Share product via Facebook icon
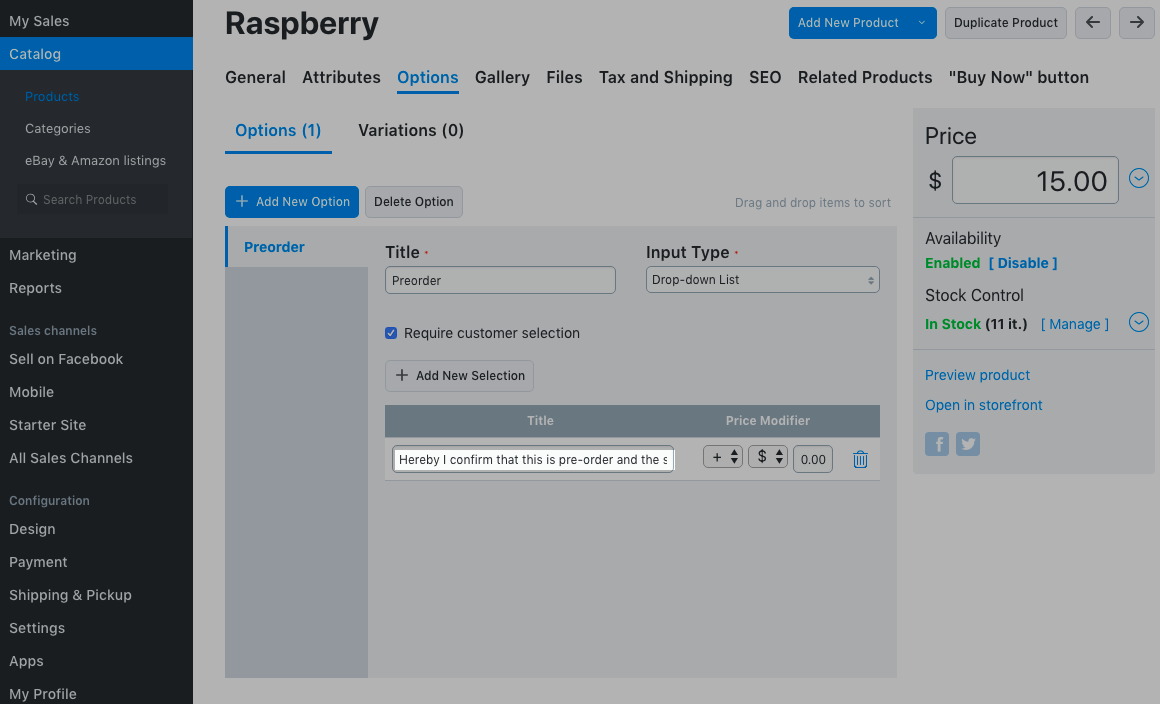This screenshot has width=1160, height=704. [x=937, y=444]
